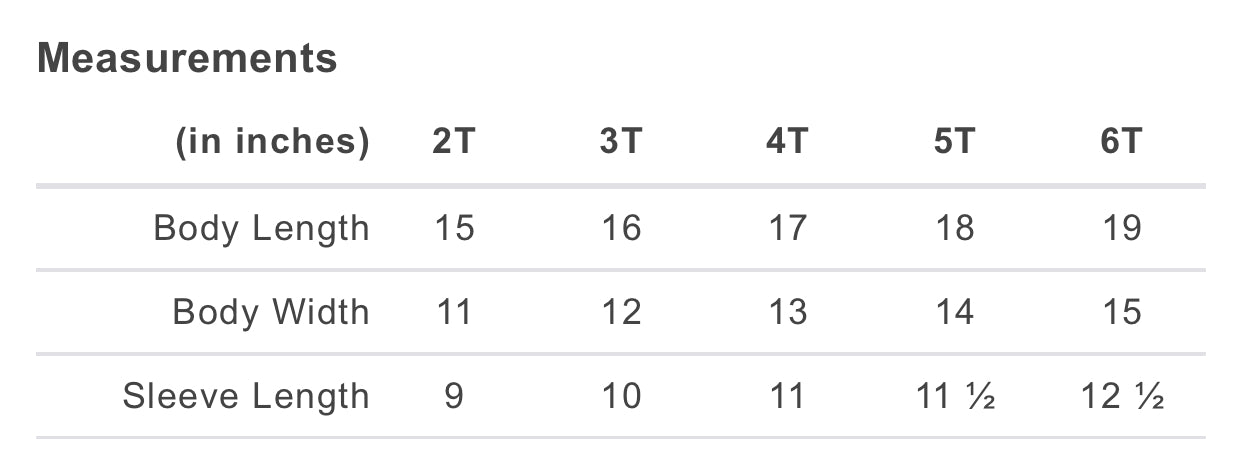Select Body Length value 17 for 4T
Viewport: 1242px width, 461px height.
[788, 228]
